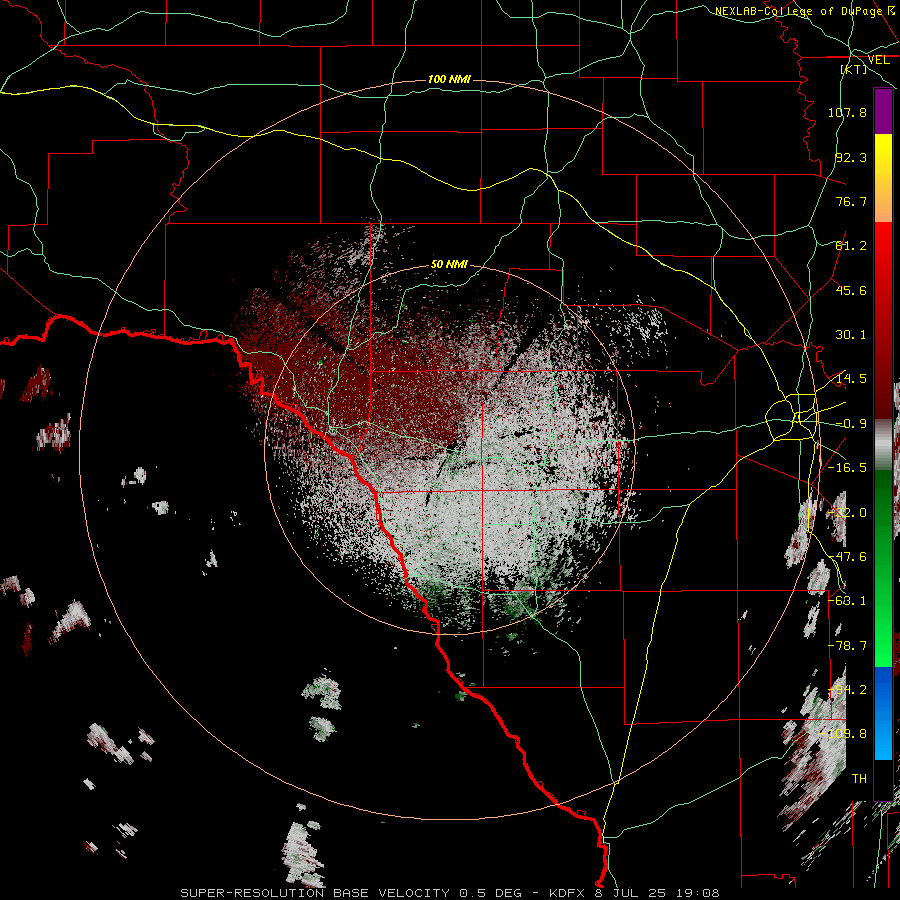Pick the red segment of velocity color bar

pos(883,320)
